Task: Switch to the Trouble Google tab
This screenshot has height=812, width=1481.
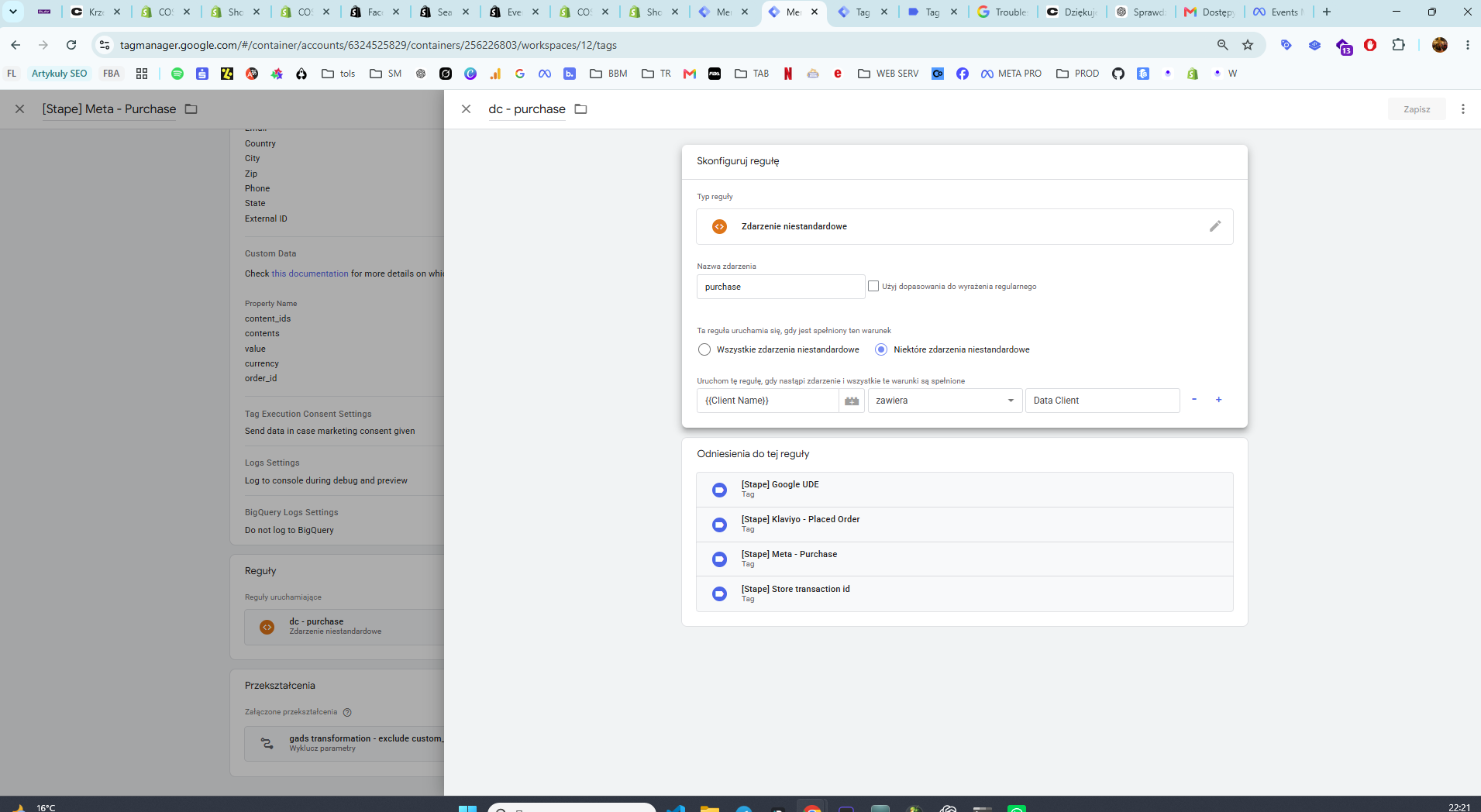Action: click(1002, 12)
